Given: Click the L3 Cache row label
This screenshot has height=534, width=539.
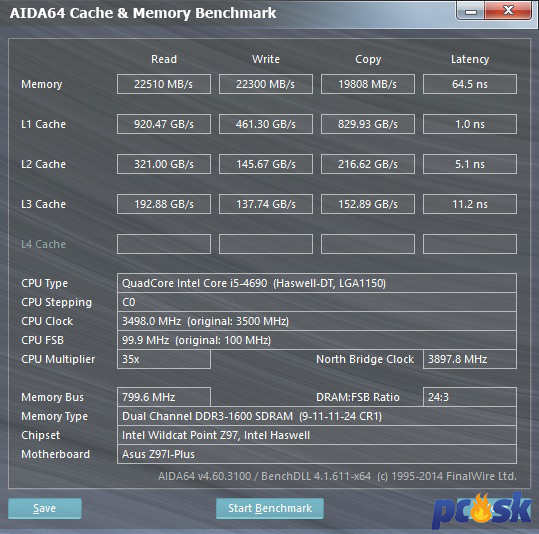Looking at the screenshot, I should (43, 204).
